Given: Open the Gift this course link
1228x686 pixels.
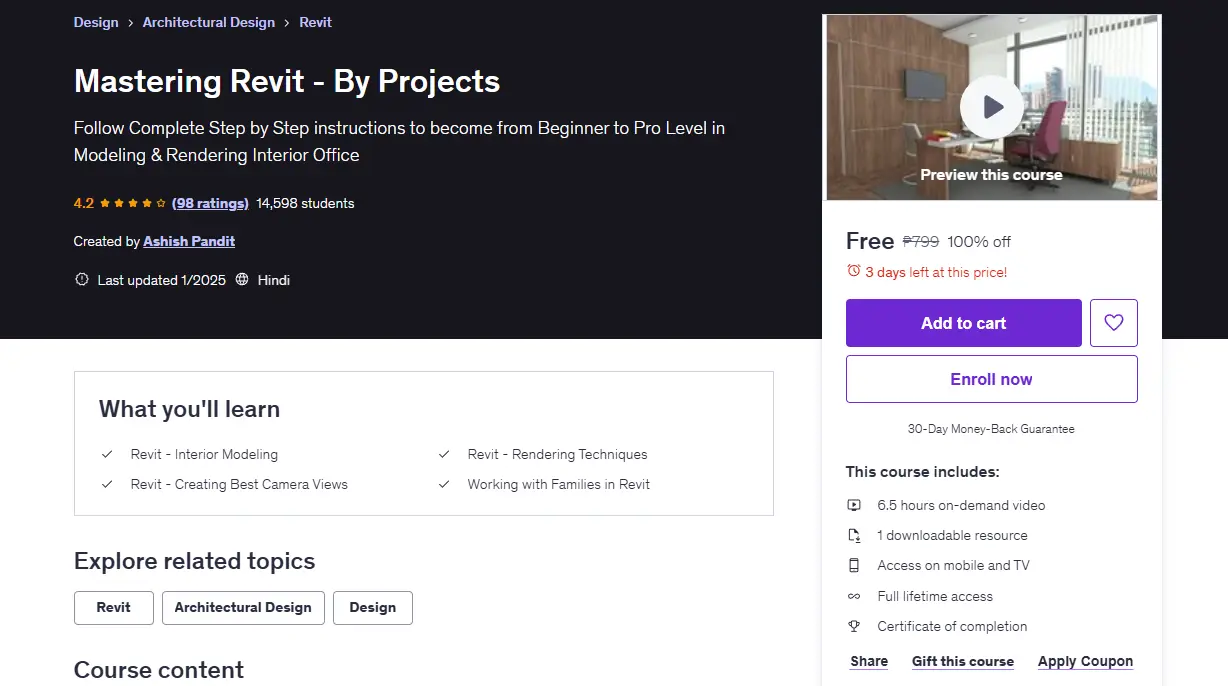Looking at the screenshot, I should 963,661.
